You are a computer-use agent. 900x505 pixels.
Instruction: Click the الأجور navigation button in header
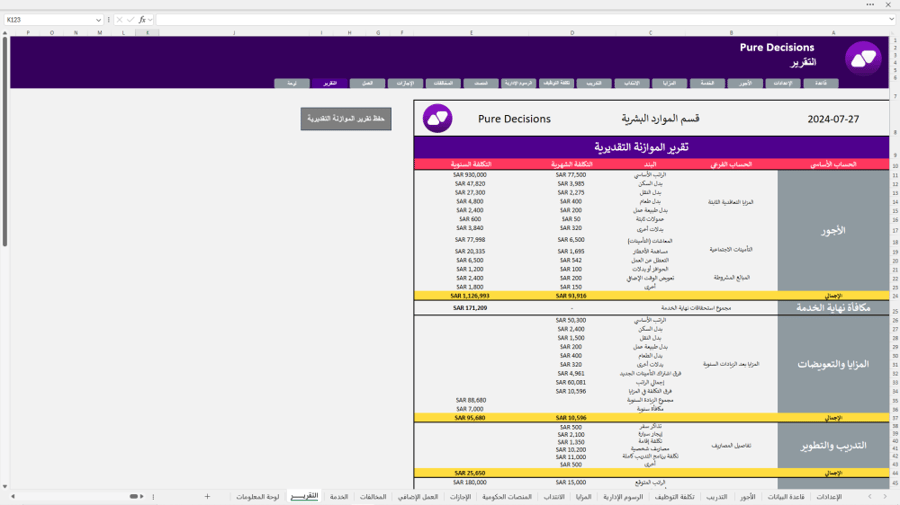coord(745,83)
